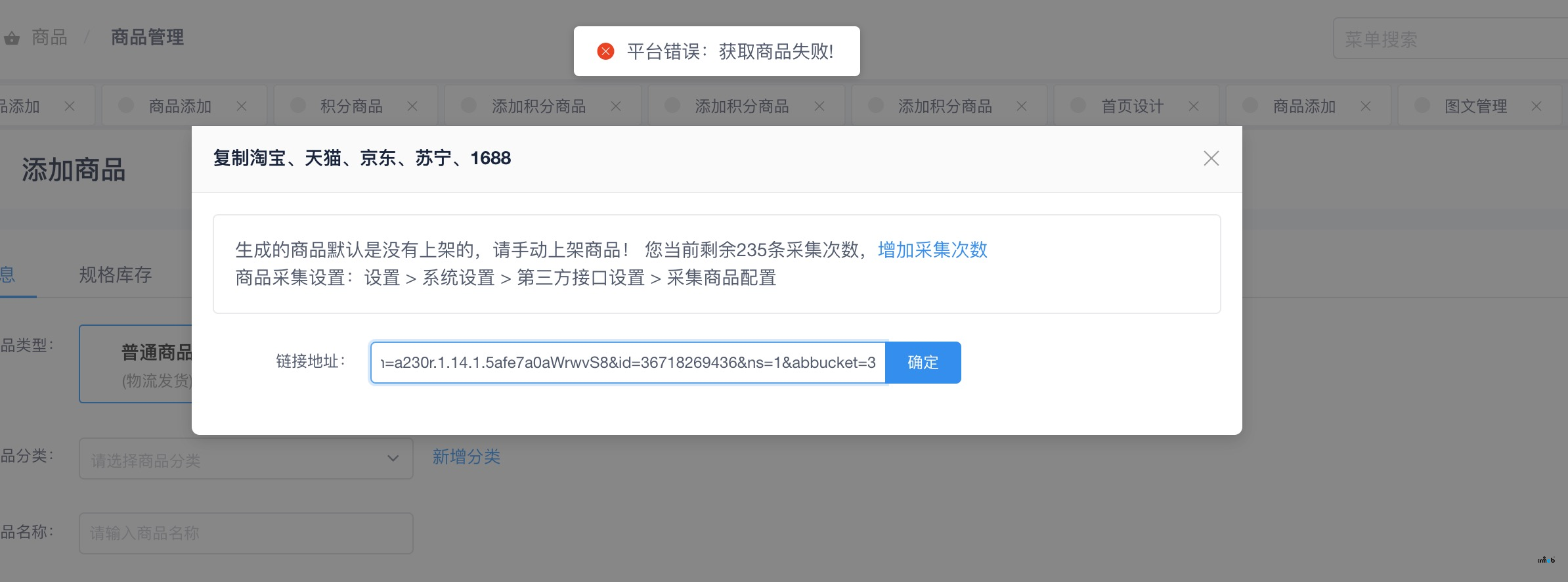Screen dimensions: 1568x582
Task: Go to 商品 in the breadcrumb
Action: pos(49,37)
